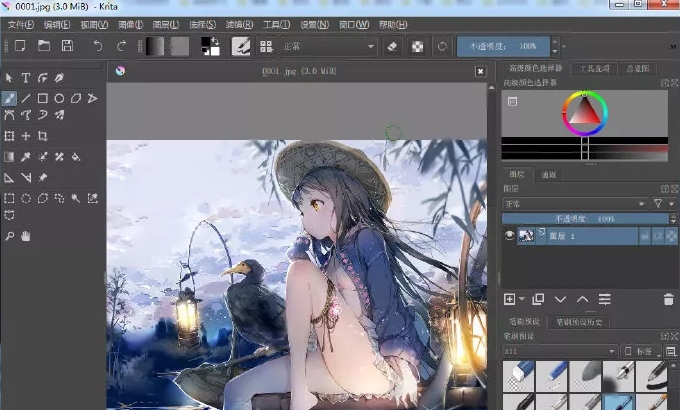Move layer up with chevron button
The width and height of the screenshot is (680, 410).
click(582, 299)
